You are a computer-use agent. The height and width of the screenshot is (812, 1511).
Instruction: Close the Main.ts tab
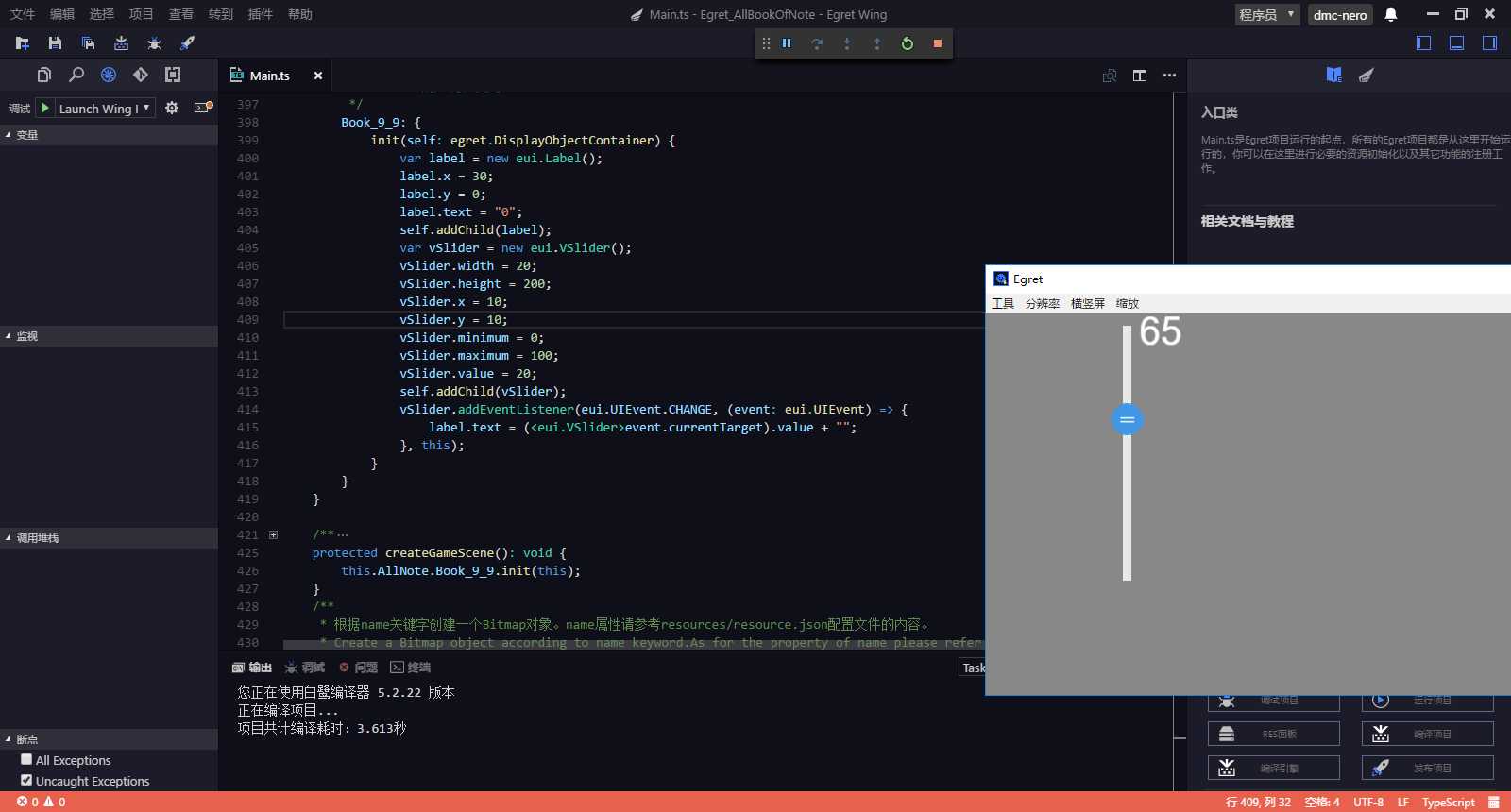(x=318, y=76)
